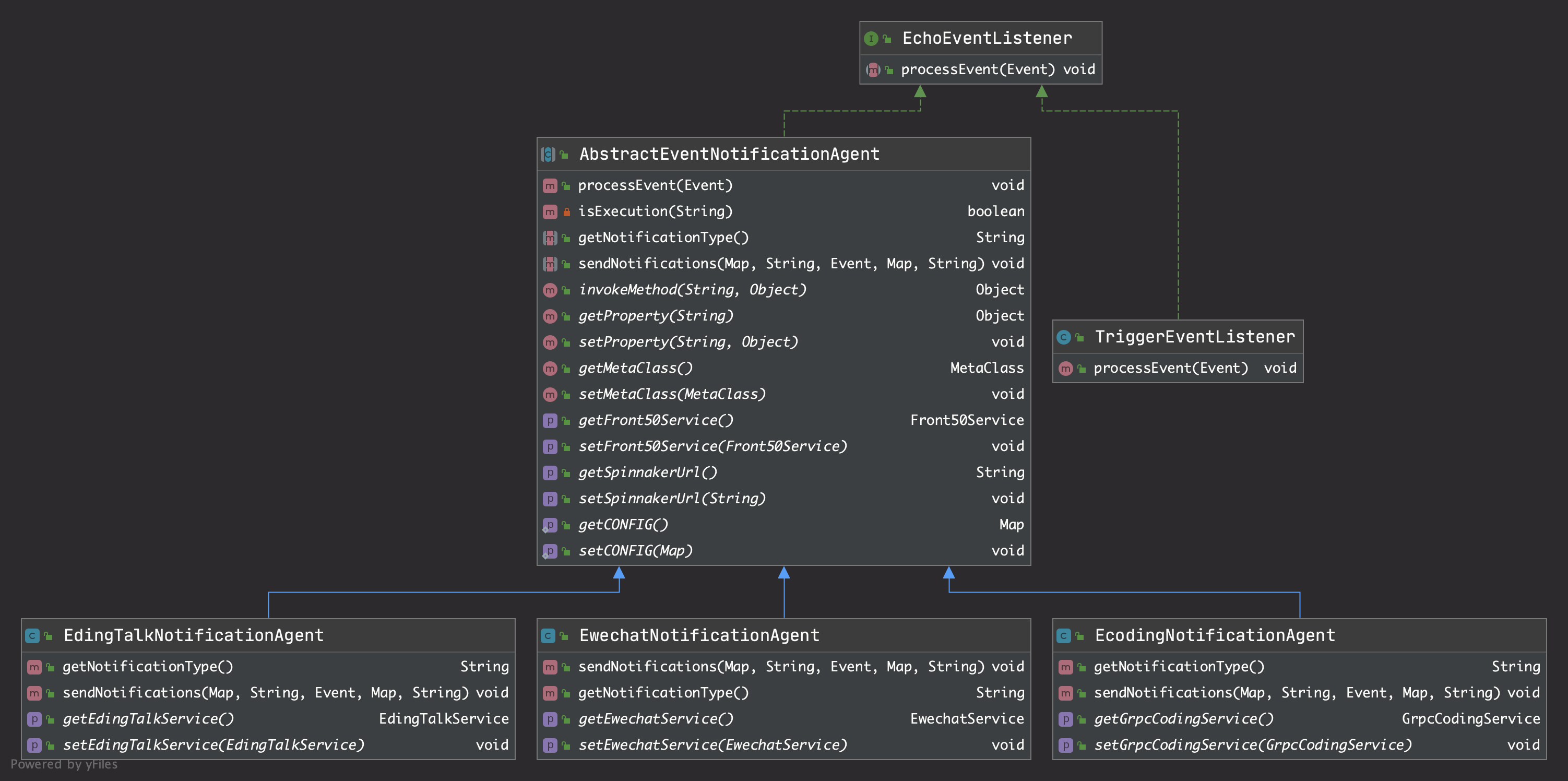Click the Front50Service return type label
1568x781 pixels.
tap(966, 421)
